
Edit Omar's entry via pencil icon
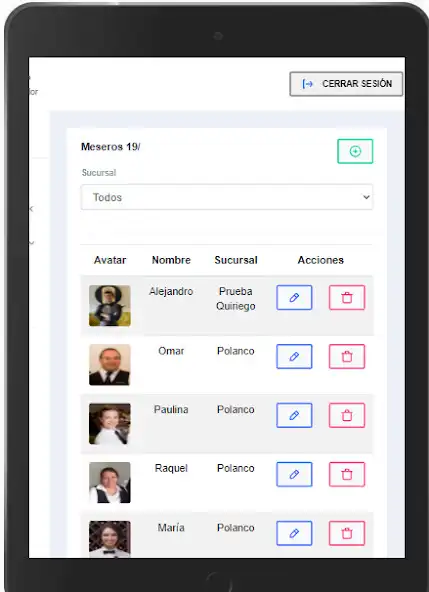294,356
